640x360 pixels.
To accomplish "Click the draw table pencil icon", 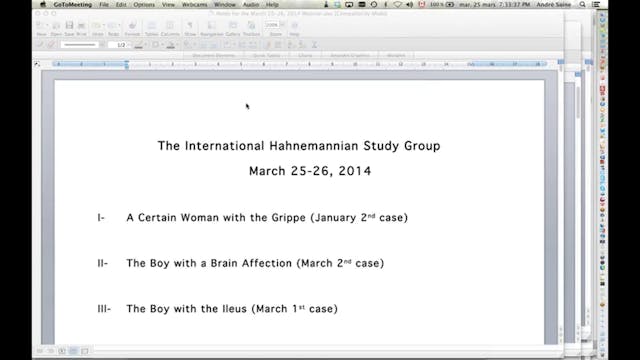I will click(40, 45).
